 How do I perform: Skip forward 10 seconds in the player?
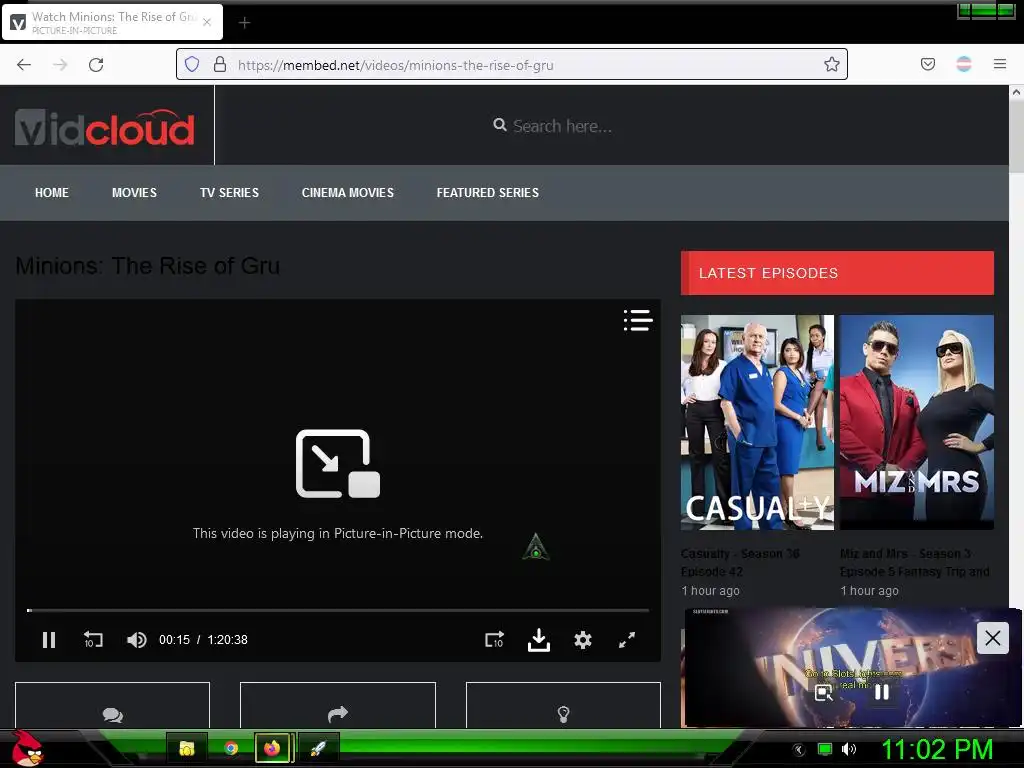pyautogui.click(x=494, y=640)
